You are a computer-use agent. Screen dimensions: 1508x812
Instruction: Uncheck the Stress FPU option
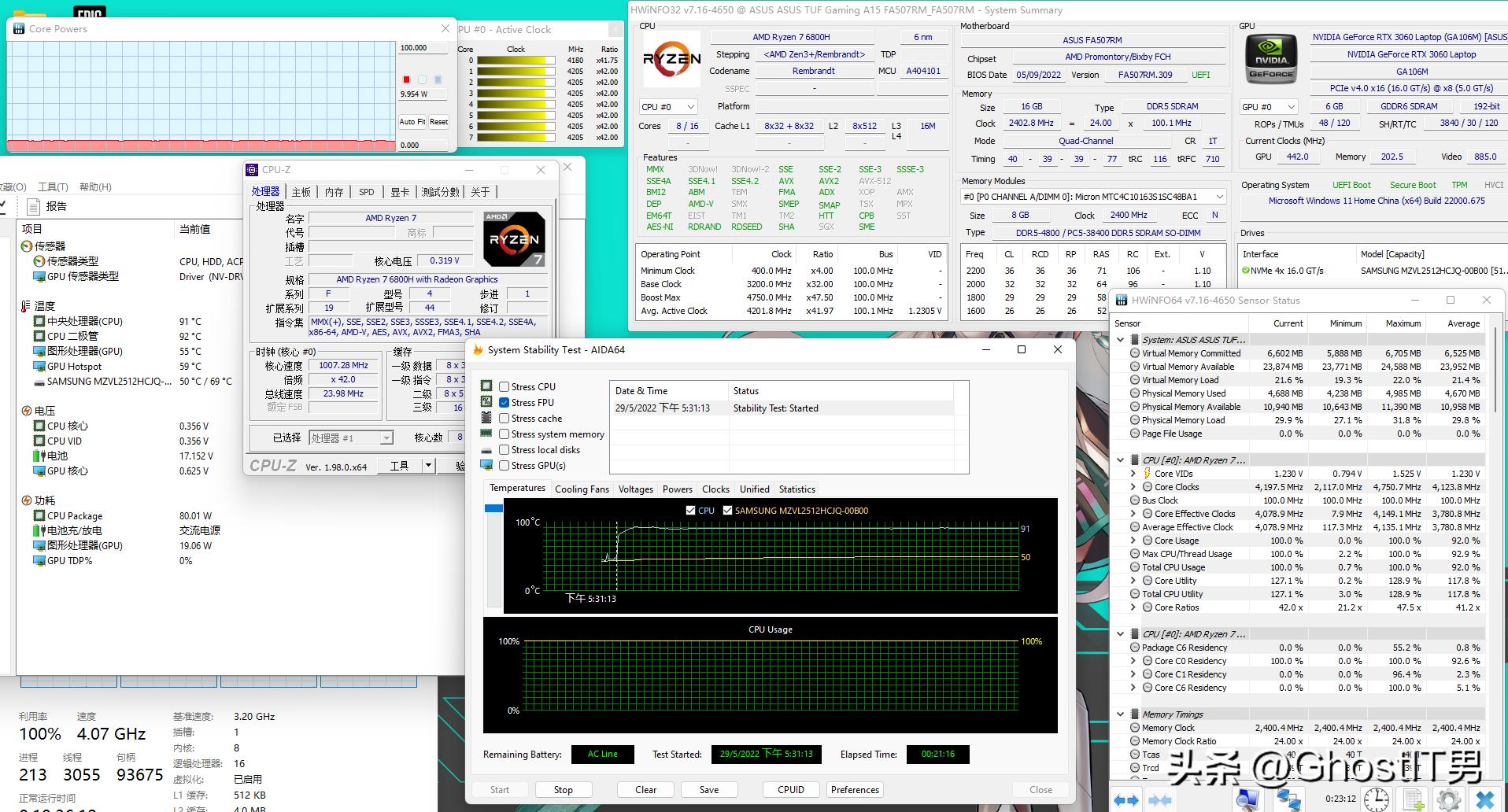[505, 403]
